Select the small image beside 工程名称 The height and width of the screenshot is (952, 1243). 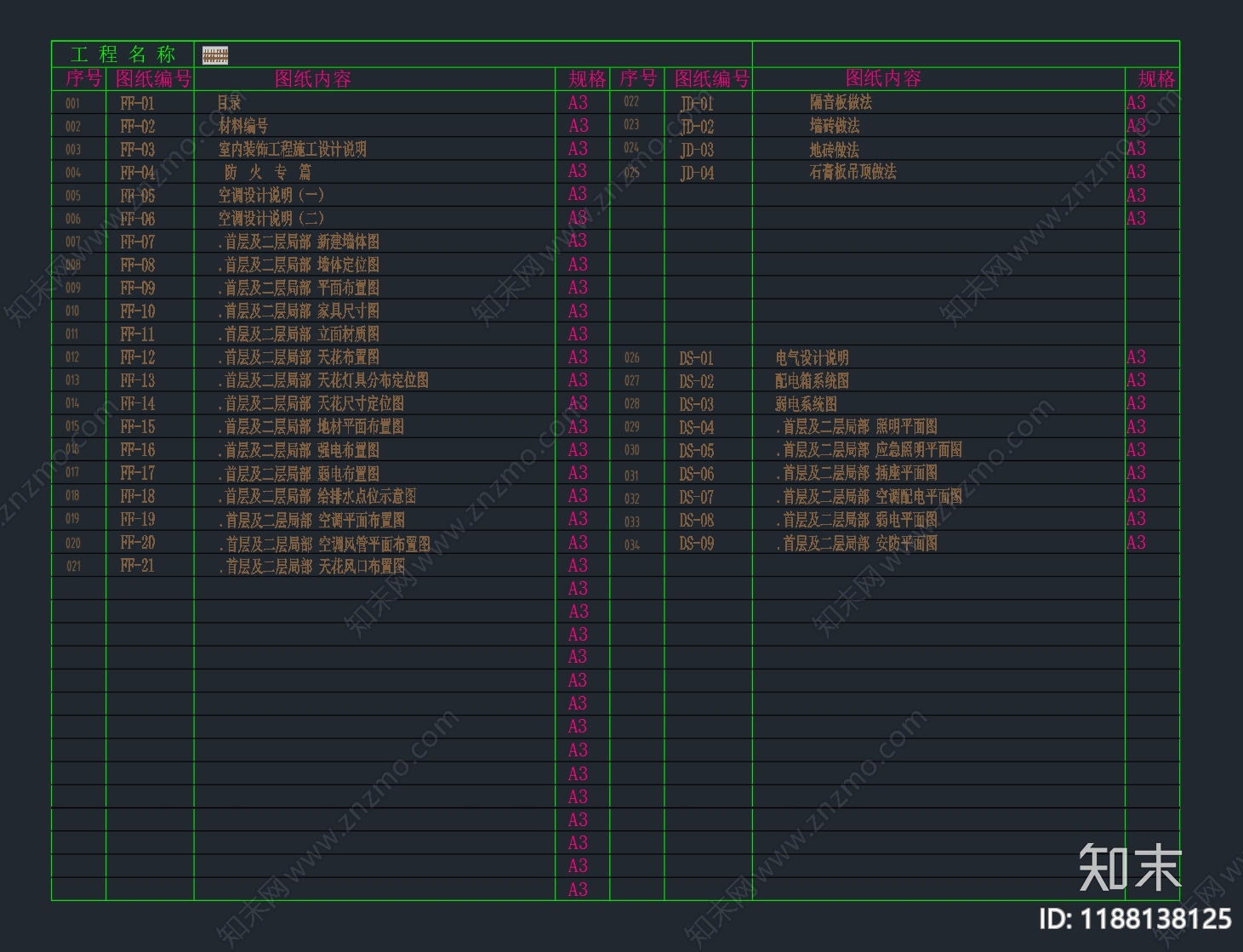pos(215,55)
